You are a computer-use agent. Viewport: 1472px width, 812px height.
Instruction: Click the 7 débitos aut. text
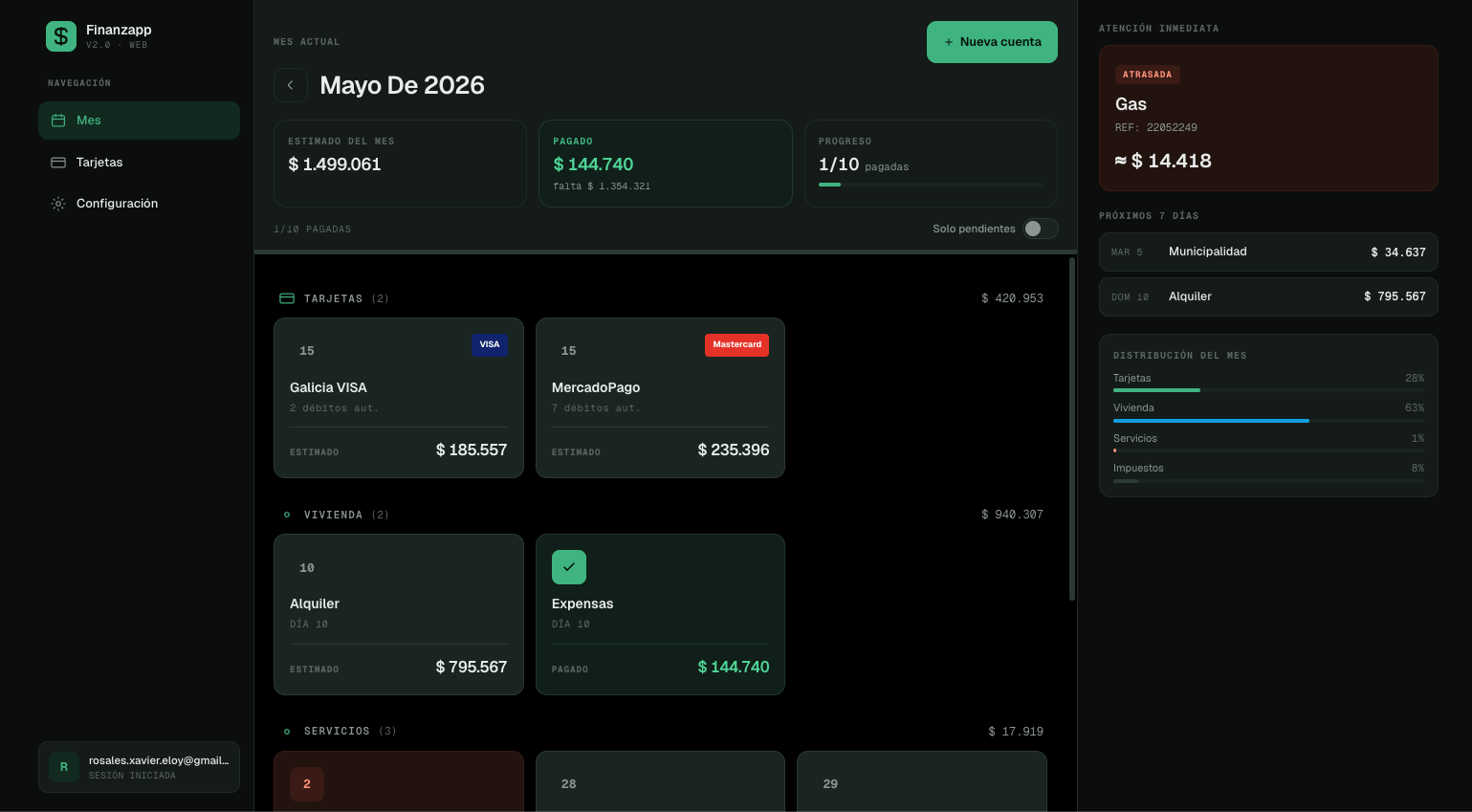(596, 408)
